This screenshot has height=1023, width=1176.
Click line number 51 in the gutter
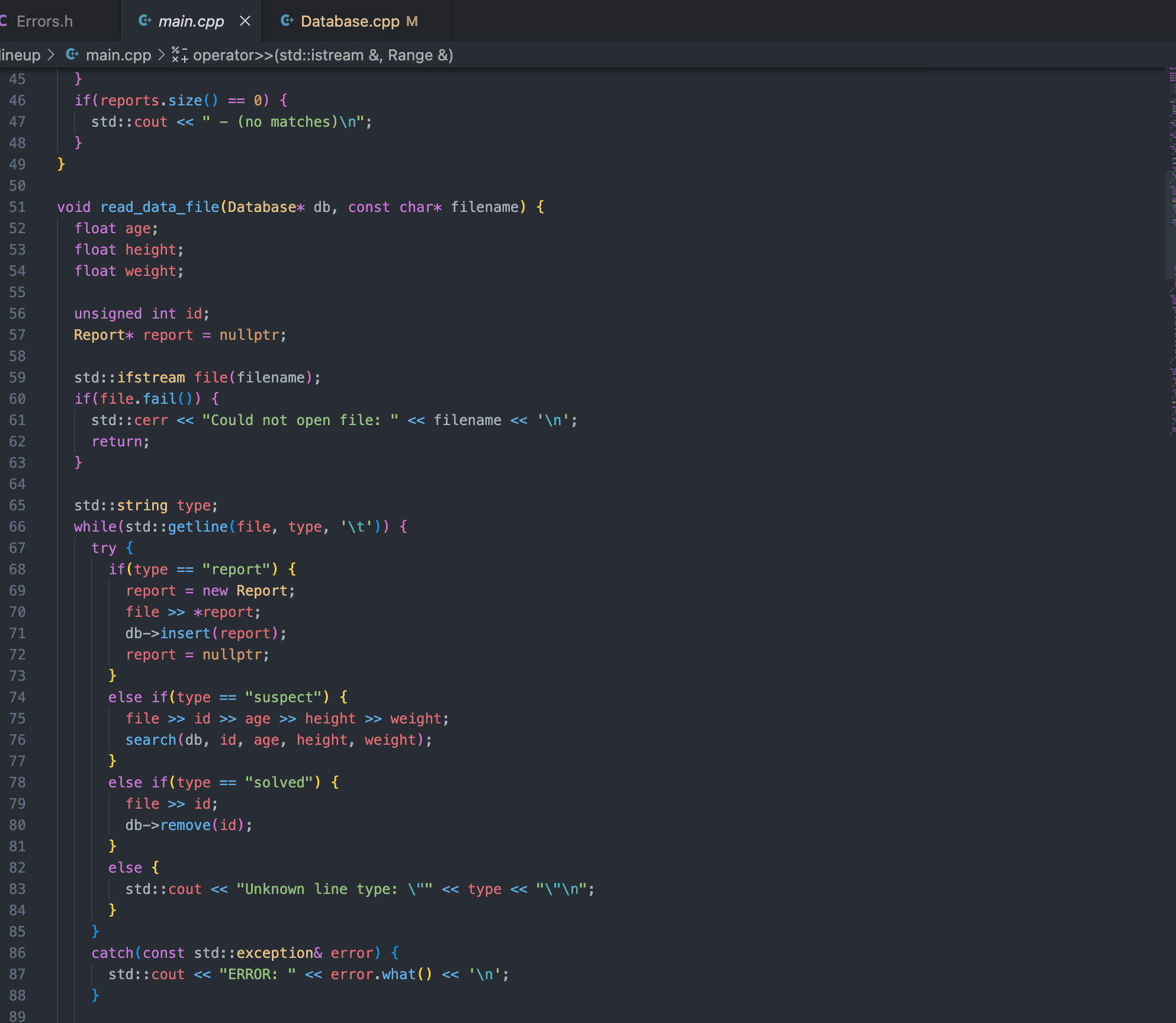(17, 207)
